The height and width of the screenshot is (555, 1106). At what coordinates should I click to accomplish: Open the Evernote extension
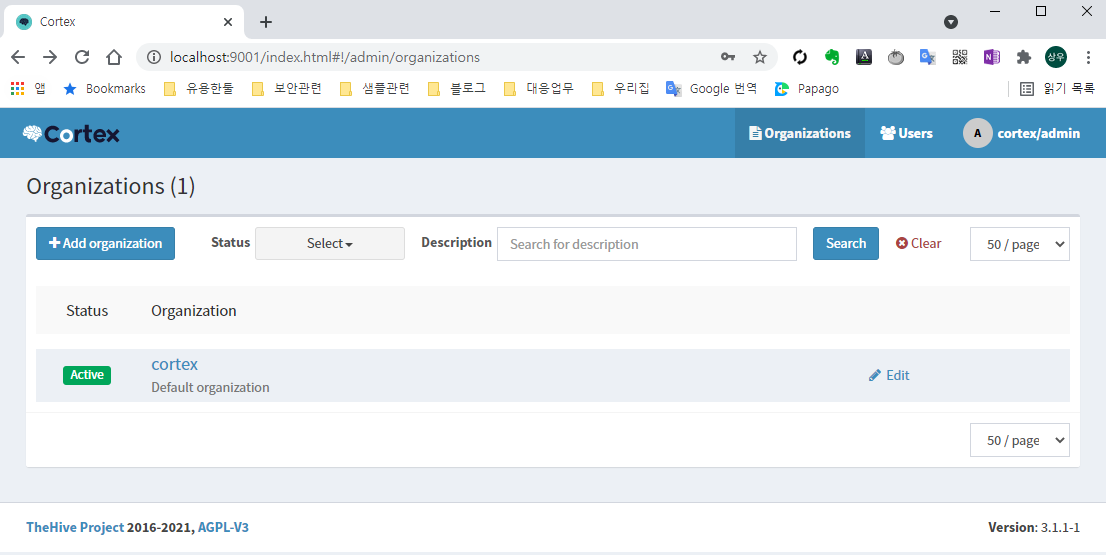tap(832, 57)
